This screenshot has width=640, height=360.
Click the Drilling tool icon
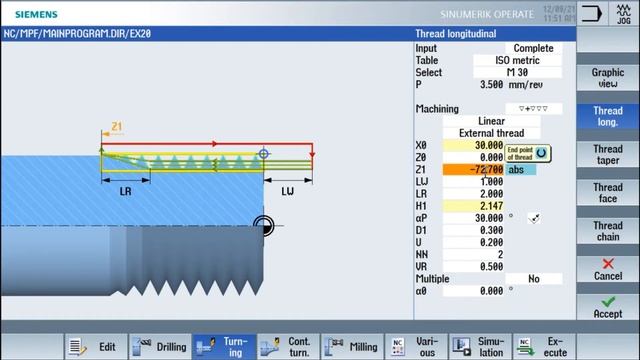point(142,347)
